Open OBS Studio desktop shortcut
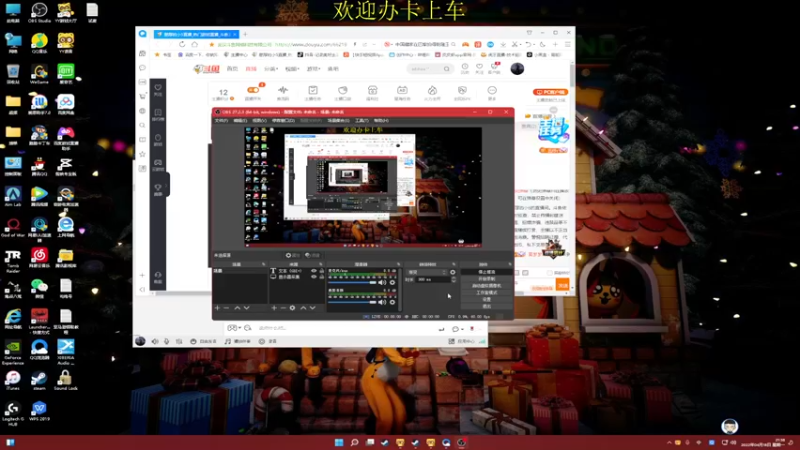The width and height of the screenshot is (800, 450). pos(39,12)
